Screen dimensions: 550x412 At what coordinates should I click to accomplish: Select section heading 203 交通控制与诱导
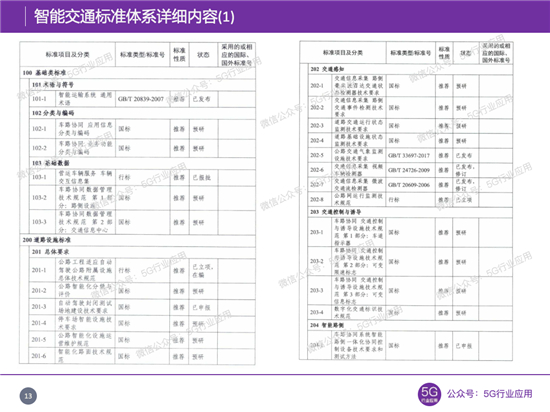(x=335, y=212)
